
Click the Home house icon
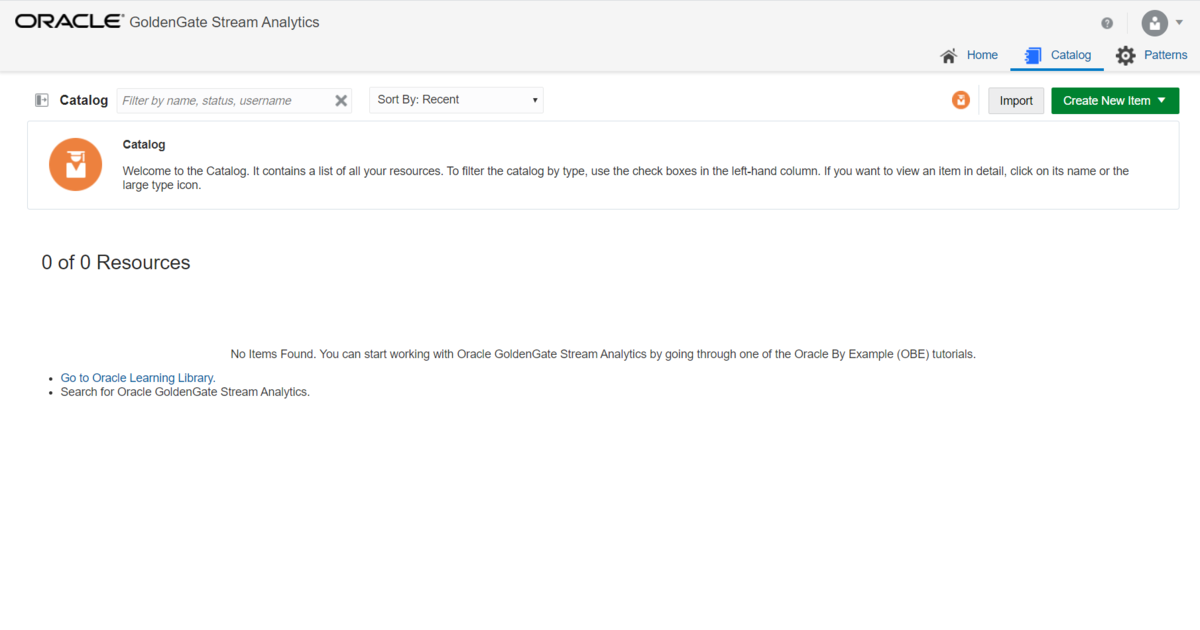click(x=949, y=56)
